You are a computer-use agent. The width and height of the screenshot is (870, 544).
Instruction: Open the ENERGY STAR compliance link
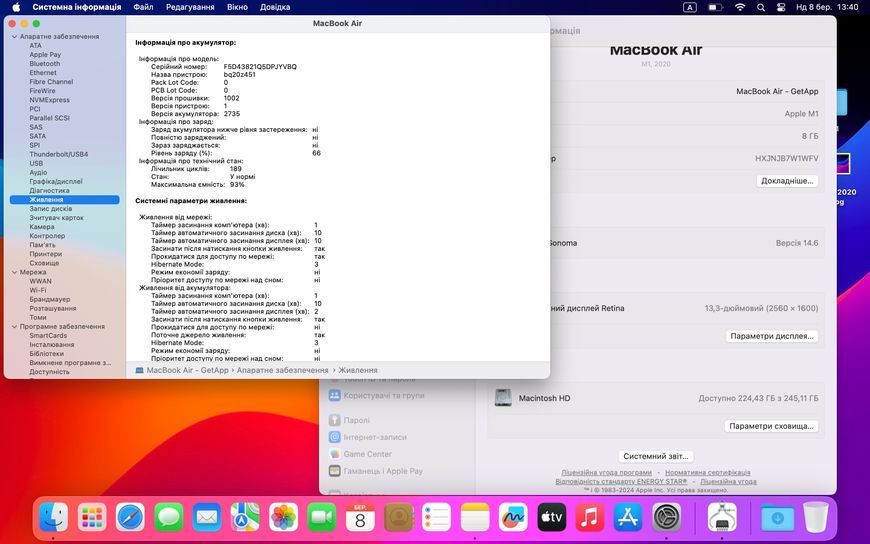pyautogui.click(x=621, y=481)
